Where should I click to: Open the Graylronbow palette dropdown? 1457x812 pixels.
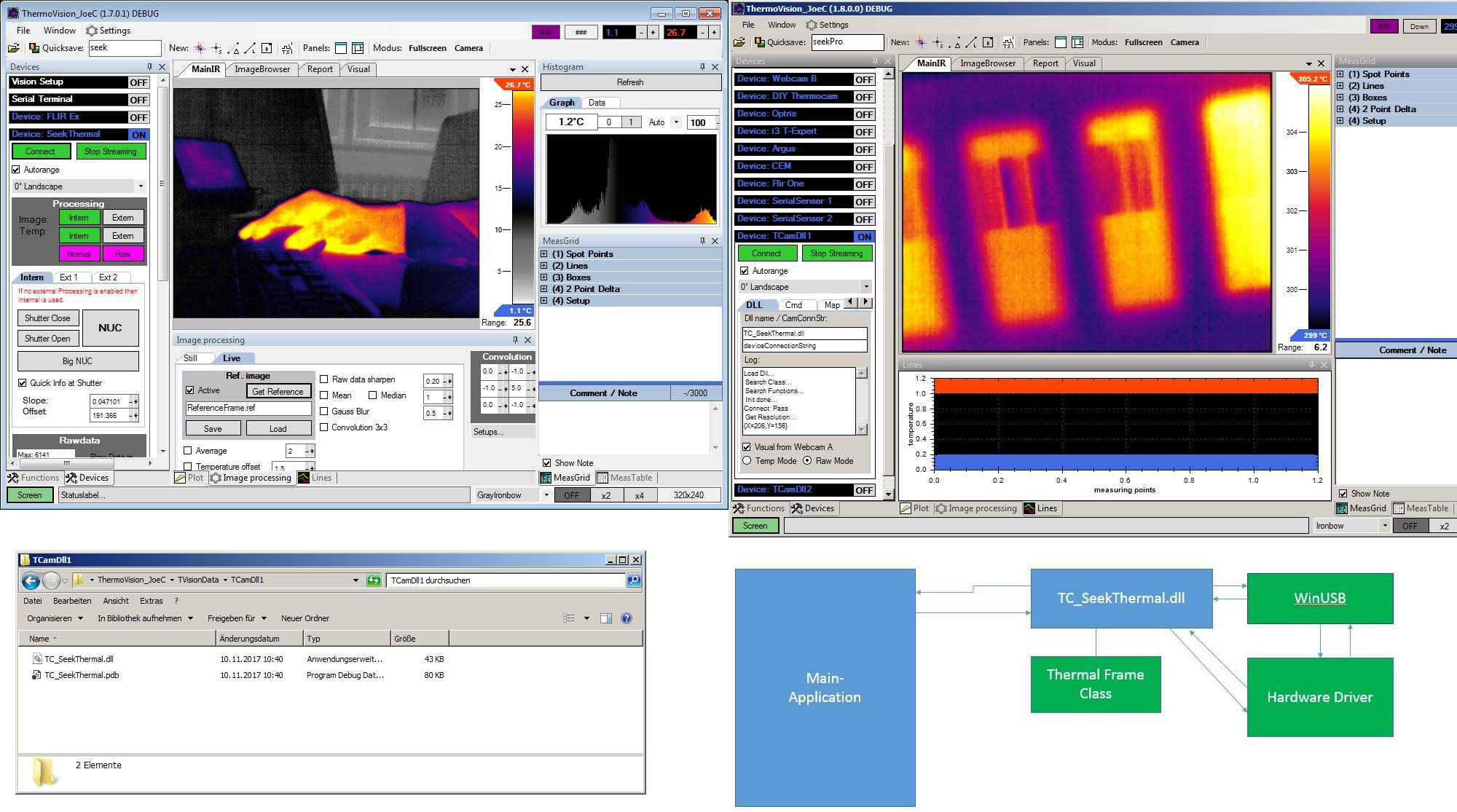(546, 495)
